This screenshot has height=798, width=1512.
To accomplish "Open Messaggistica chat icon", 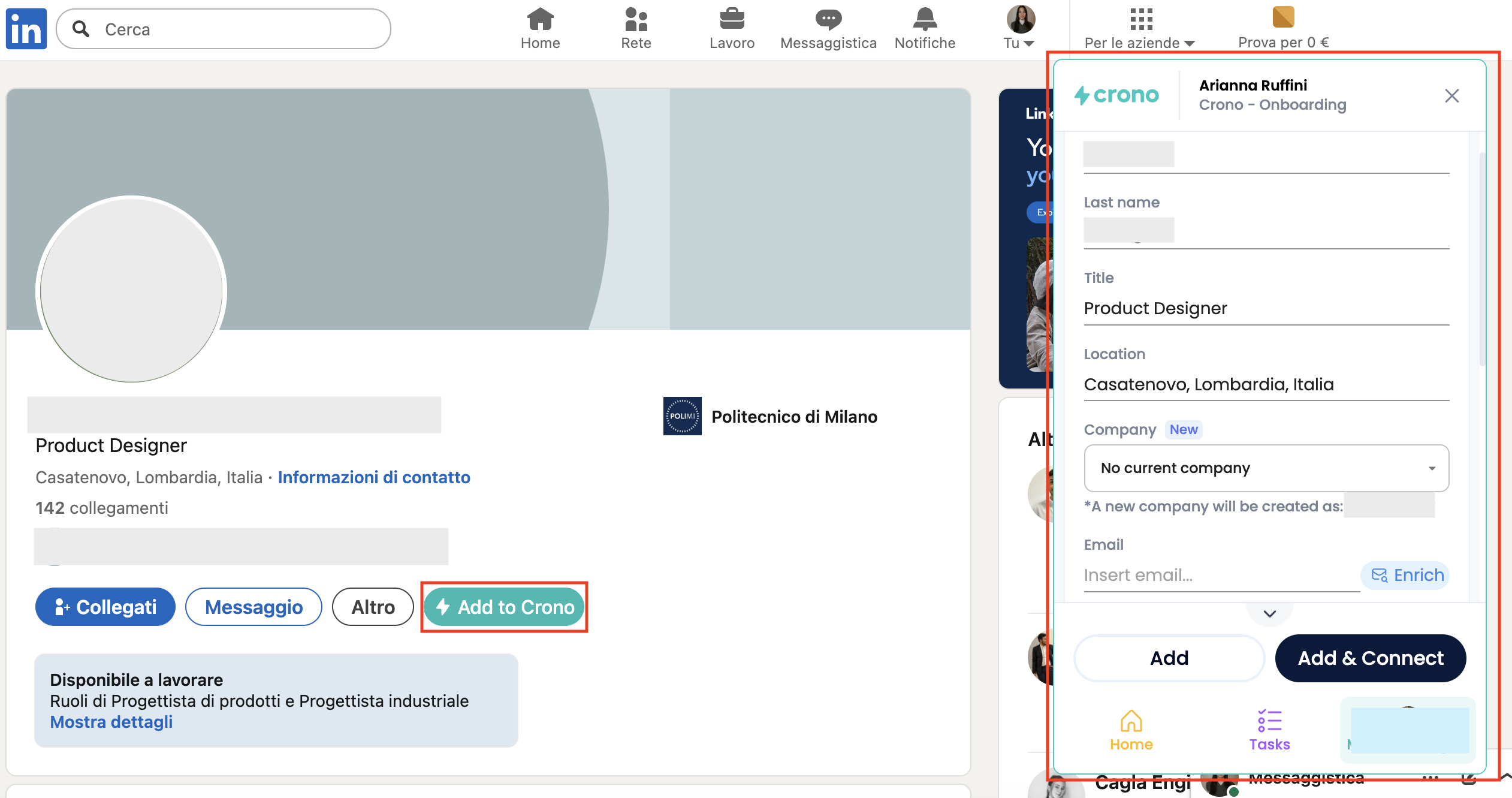I will [x=828, y=20].
